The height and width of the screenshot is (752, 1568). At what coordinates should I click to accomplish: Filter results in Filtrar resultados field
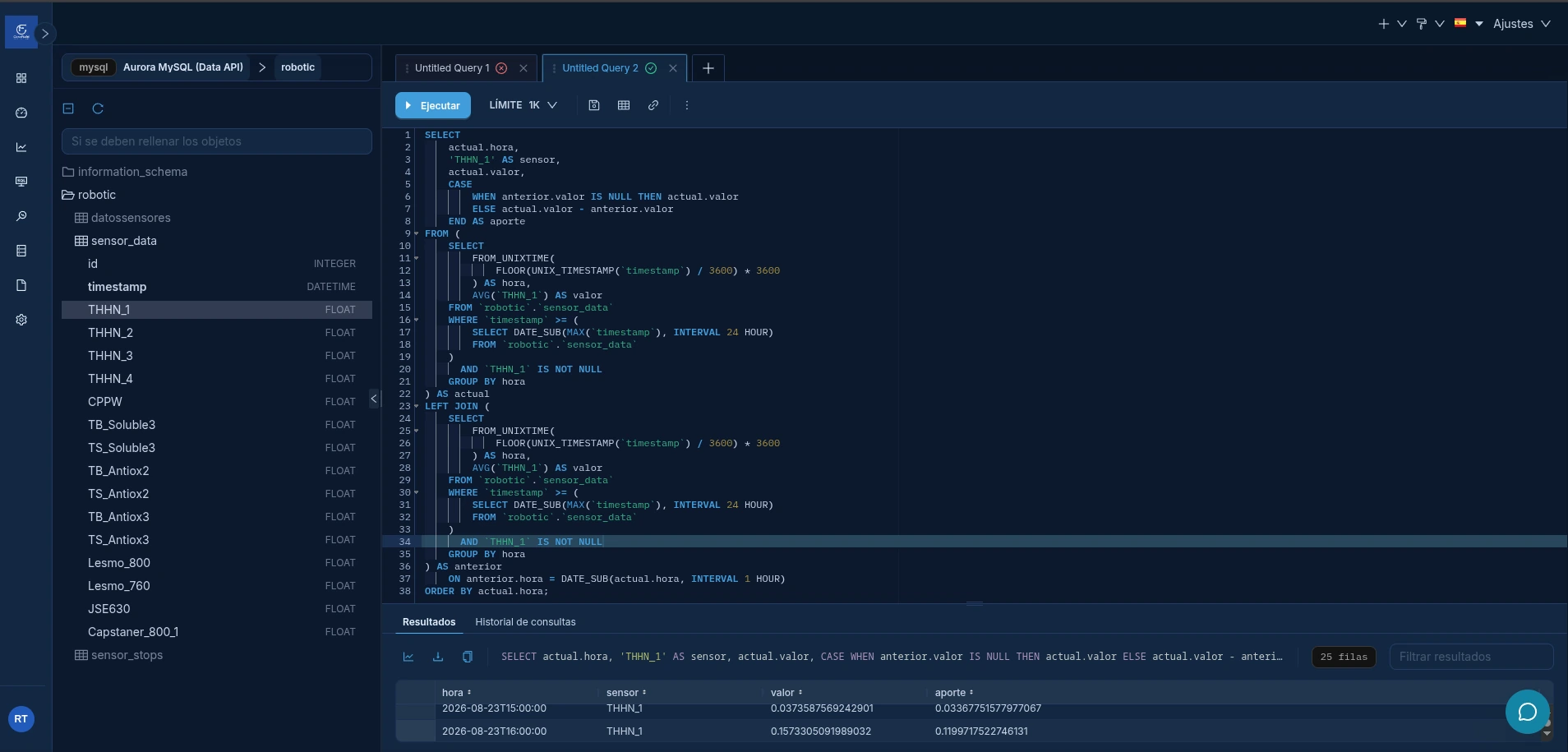click(x=1471, y=657)
